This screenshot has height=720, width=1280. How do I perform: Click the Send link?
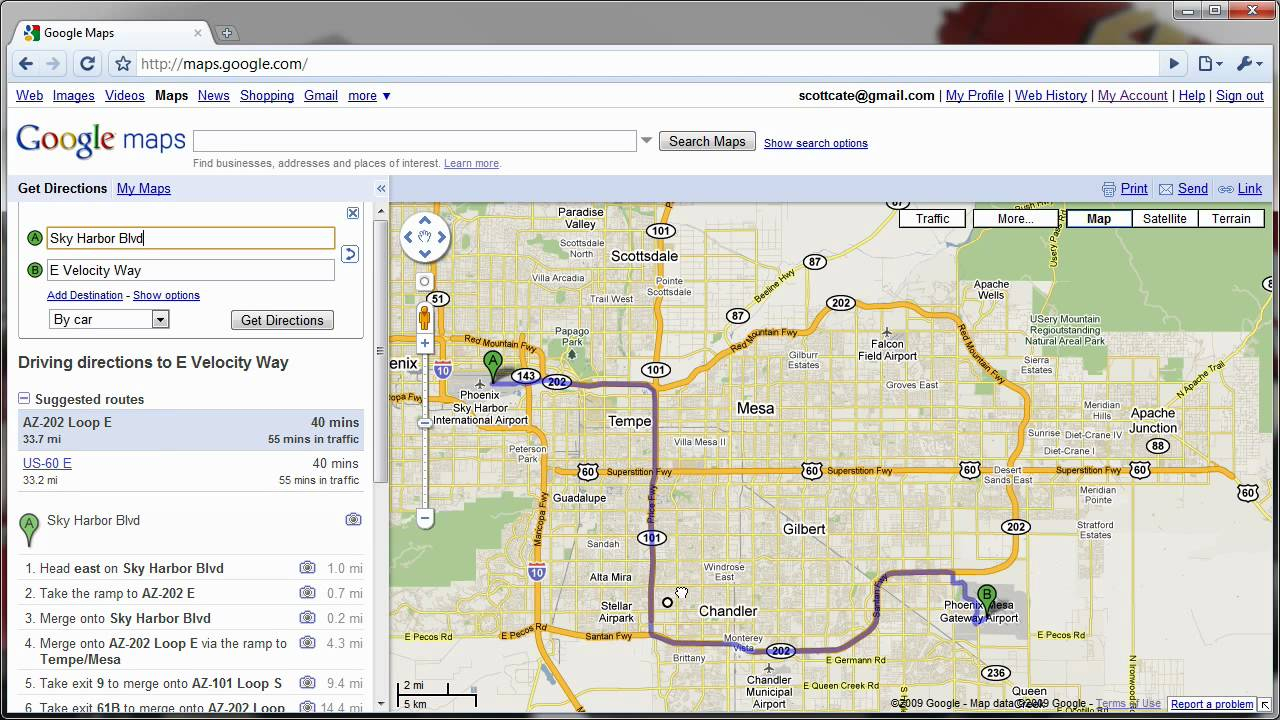(x=1193, y=188)
